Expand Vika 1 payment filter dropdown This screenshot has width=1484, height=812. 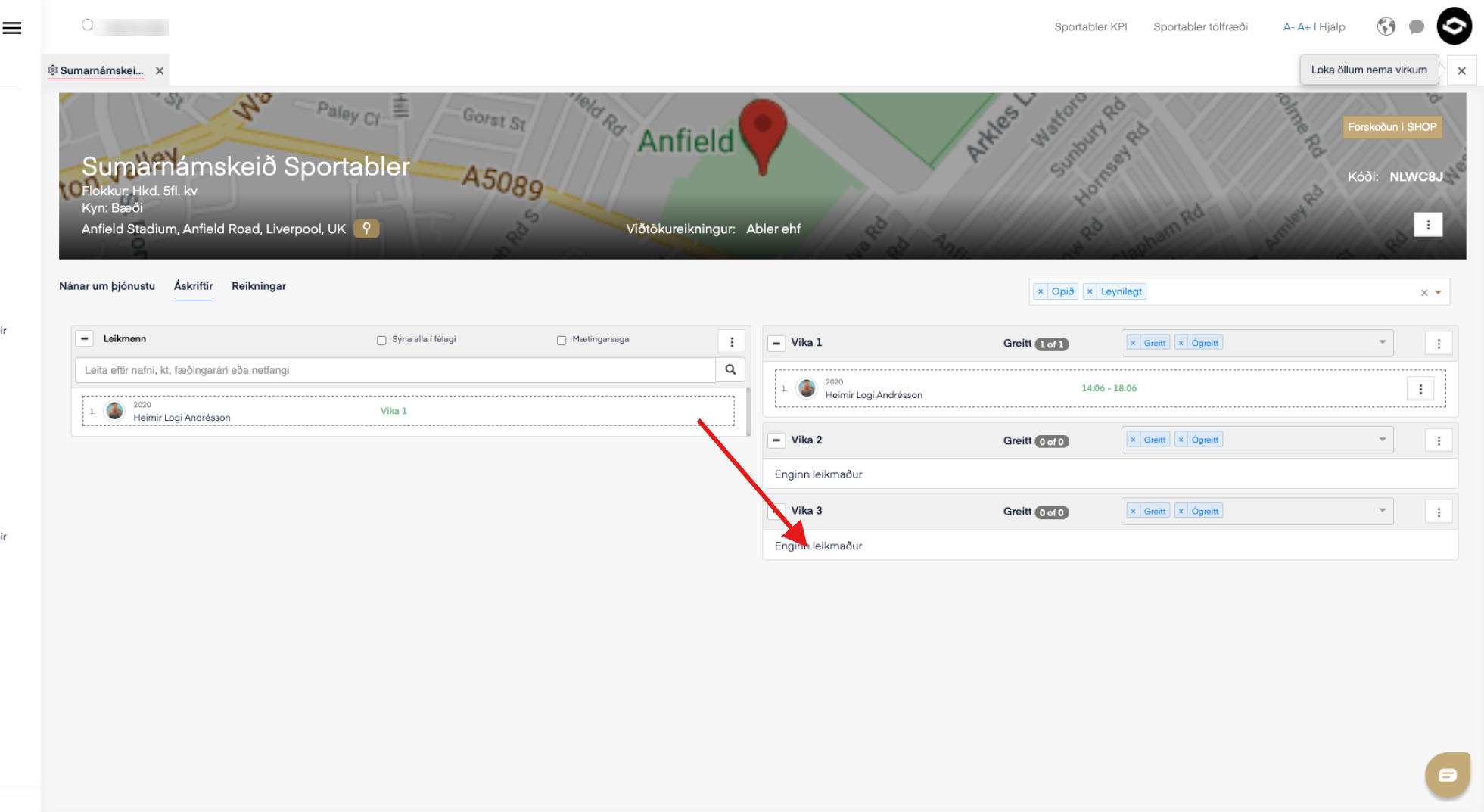1382,343
